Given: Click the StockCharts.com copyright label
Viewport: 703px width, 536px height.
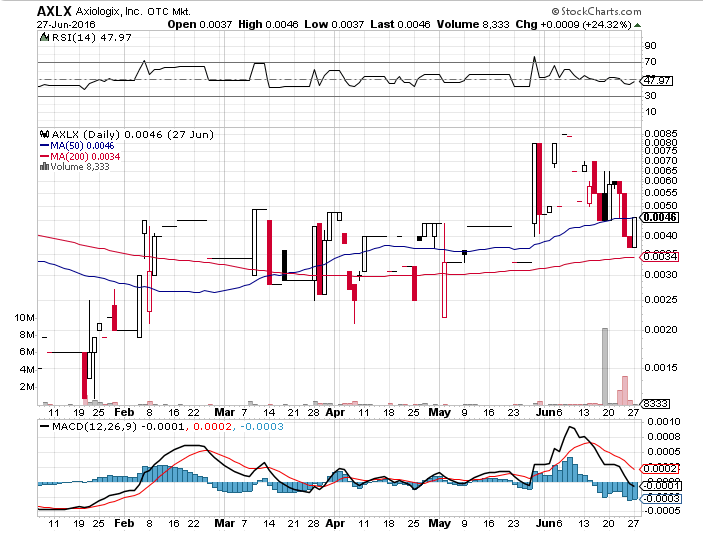Looking at the screenshot, I should point(596,11).
